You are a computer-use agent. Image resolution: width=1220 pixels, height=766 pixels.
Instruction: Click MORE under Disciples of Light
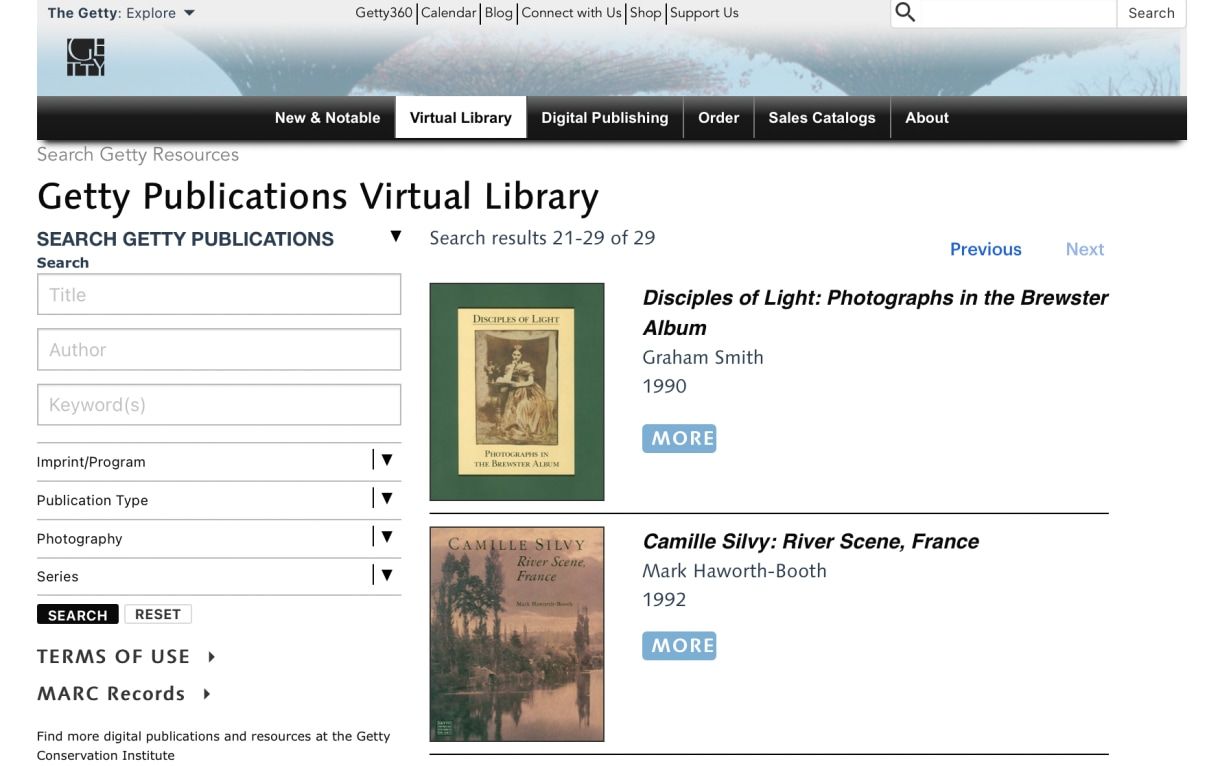pos(679,439)
